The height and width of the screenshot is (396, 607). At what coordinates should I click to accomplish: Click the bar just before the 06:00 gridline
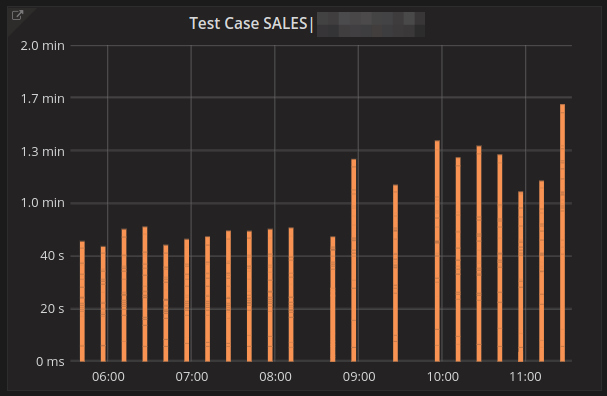click(103, 304)
